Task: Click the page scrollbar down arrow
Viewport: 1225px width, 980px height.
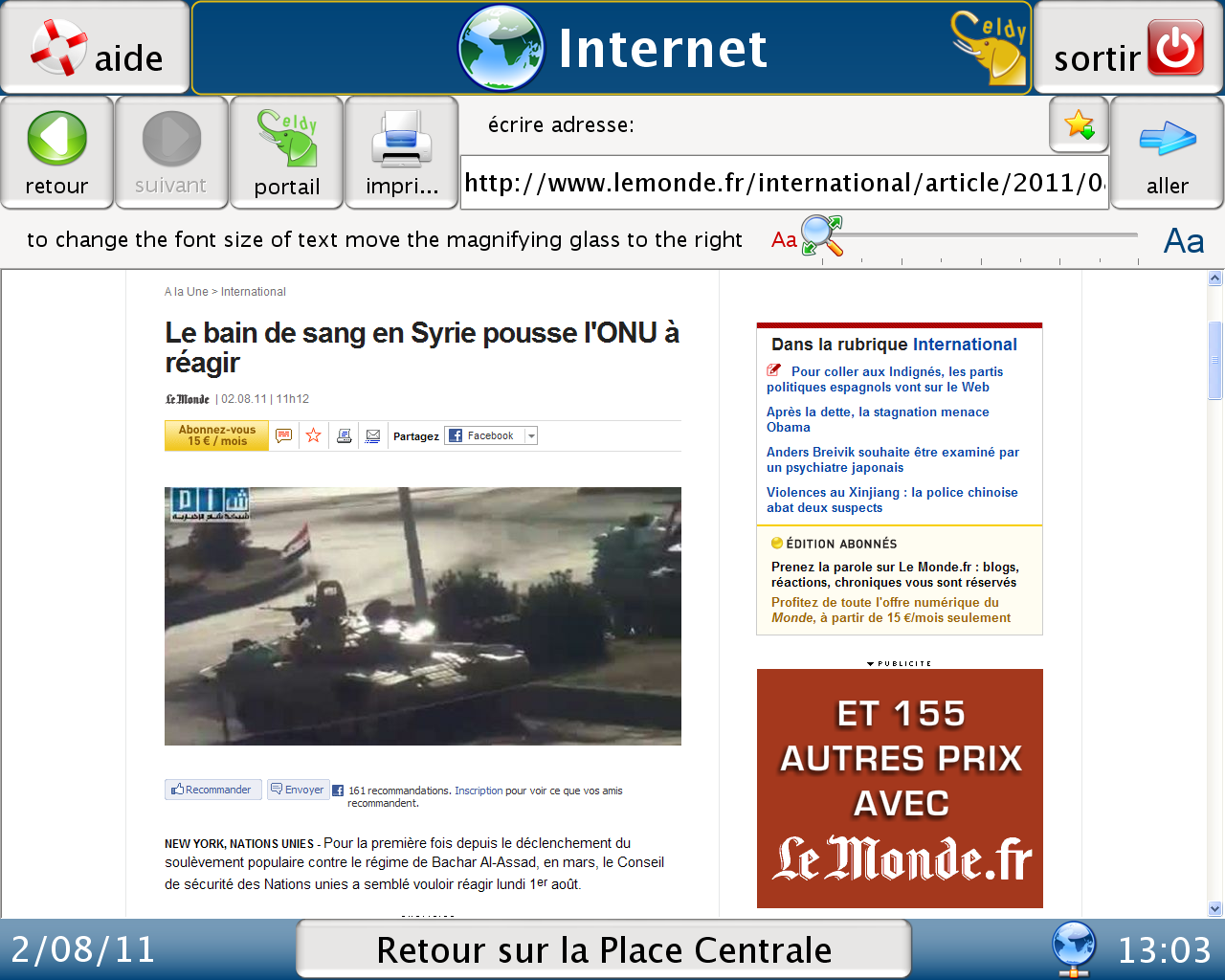Action: point(1215,909)
